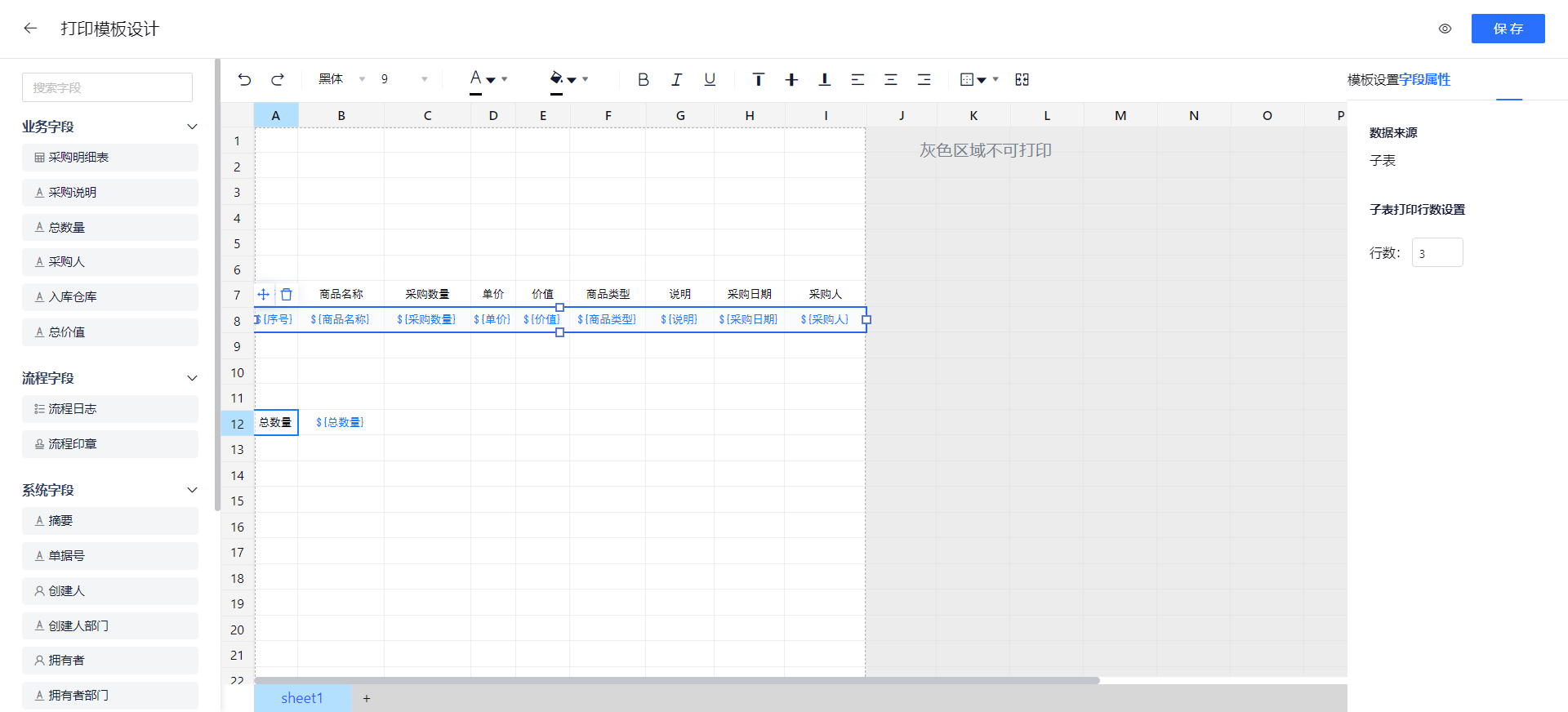
Task: Click the 搜索字段 search box
Action: (x=107, y=87)
